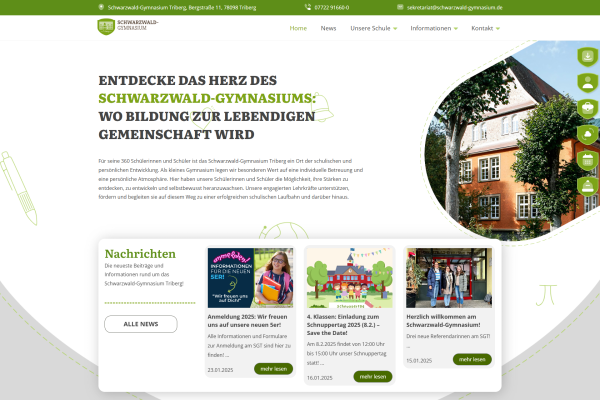Expand the Unsere Schule dropdown menu
Viewport: 600px width, 400px height.
pos(373,28)
